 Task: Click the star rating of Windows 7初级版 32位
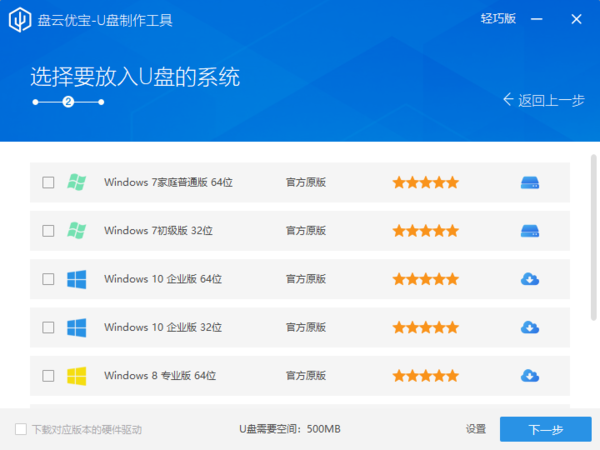coord(426,230)
